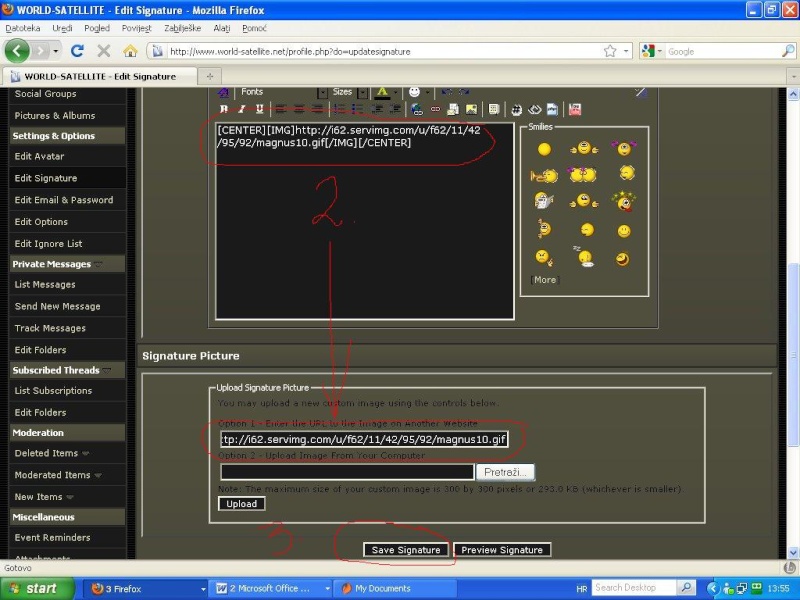
Task: Open the Alati menu
Action: [x=221, y=28]
